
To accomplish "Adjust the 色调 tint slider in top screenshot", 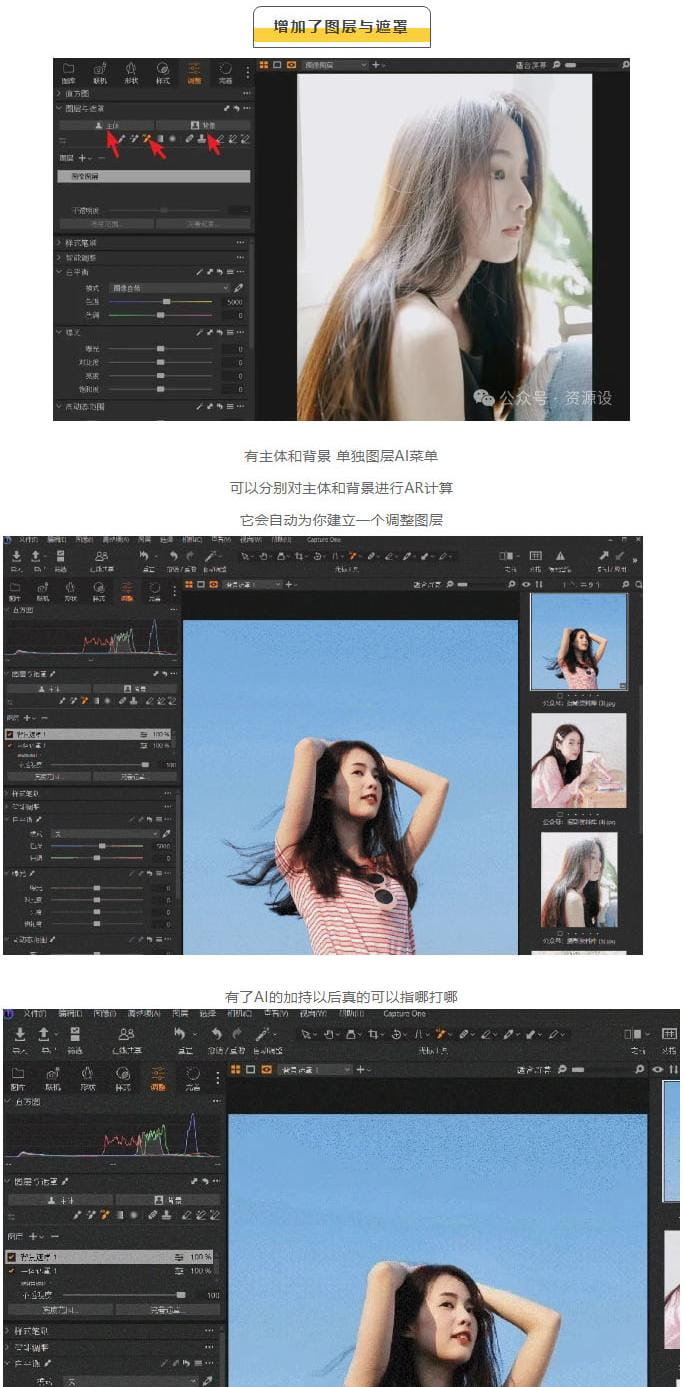I will coord(160,315).
